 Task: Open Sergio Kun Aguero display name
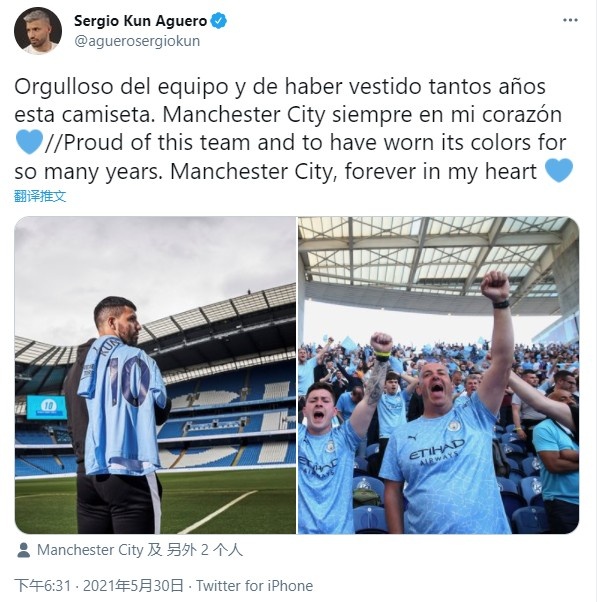click(141, 21)
